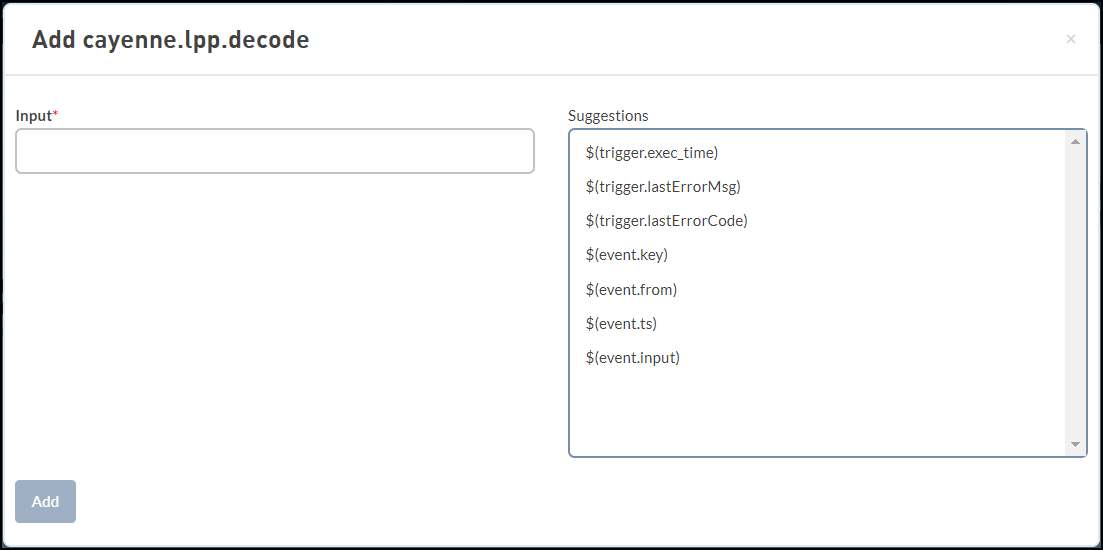Select the $(trigger.exec_time) suggestion

[651, 153]
